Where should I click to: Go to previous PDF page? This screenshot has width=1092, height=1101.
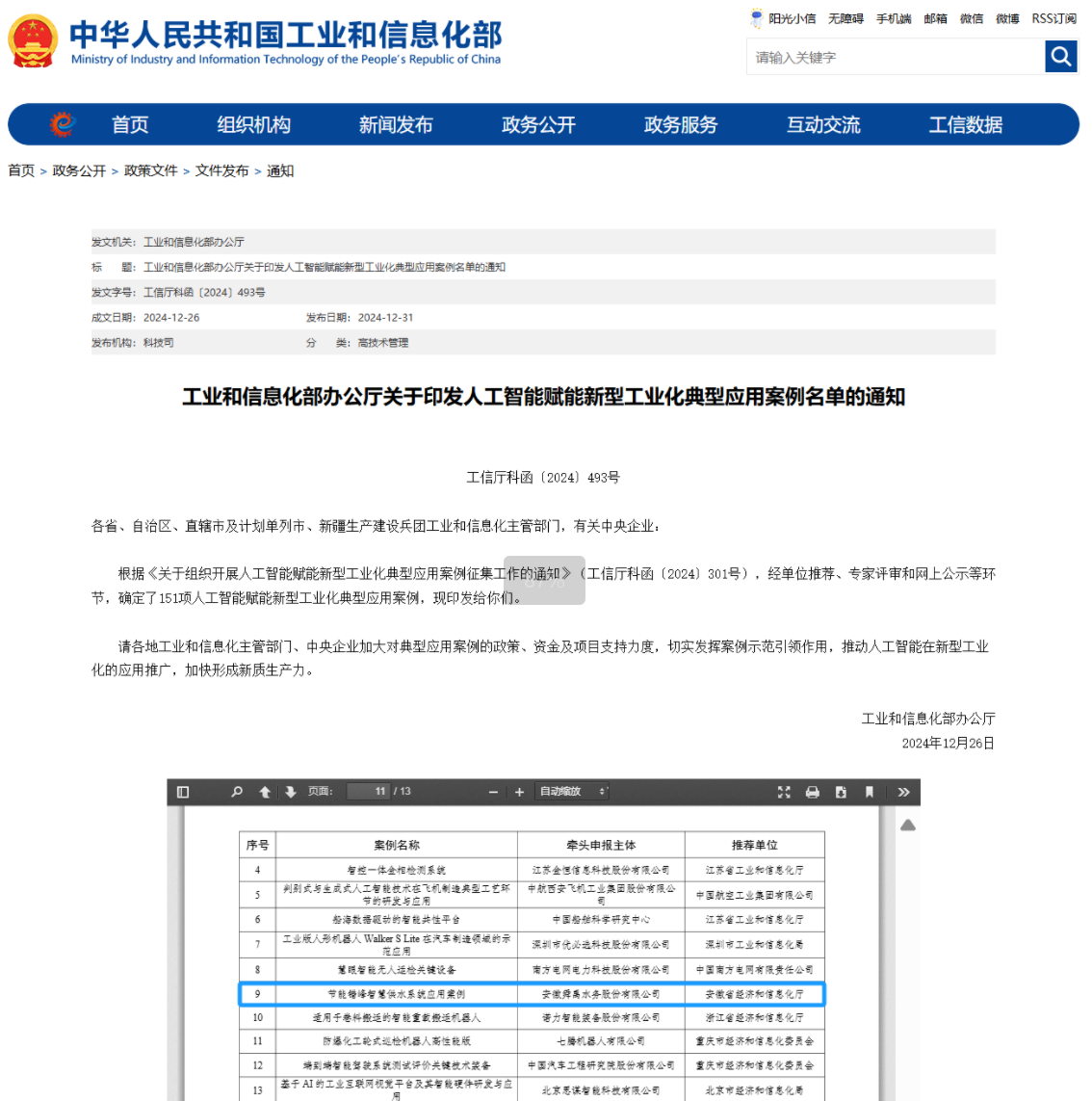(265, 792)
